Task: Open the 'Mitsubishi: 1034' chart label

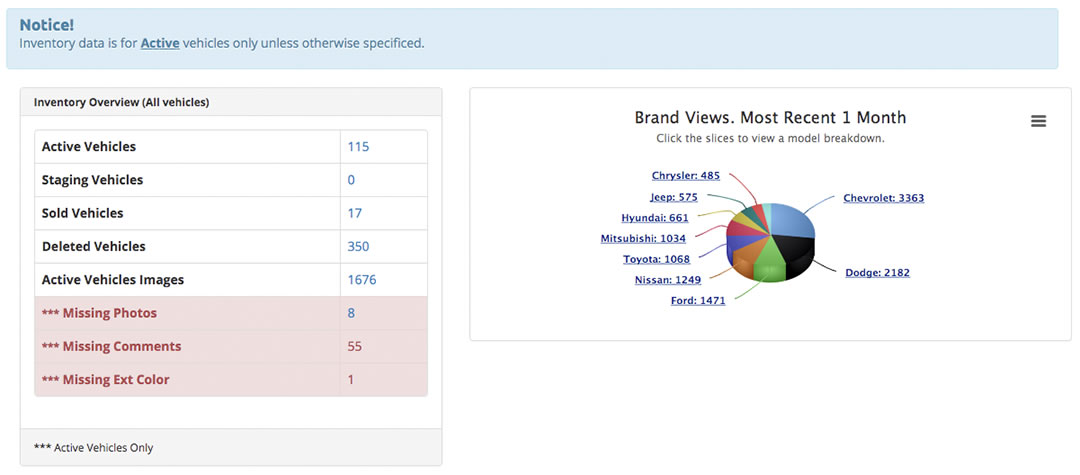Action: pyautogui.click(x=643, y=239)
